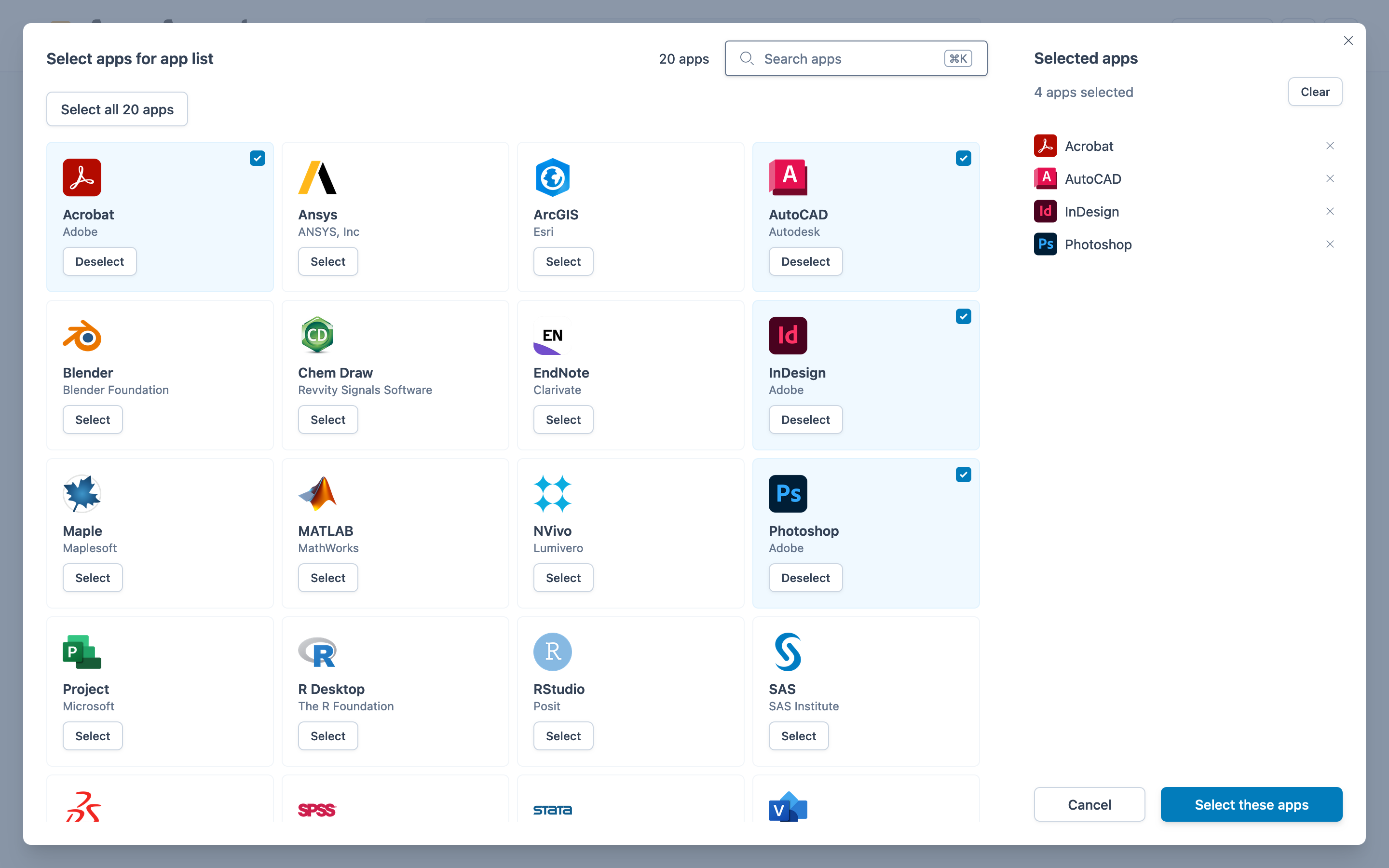Viewport: 1389px width, 868px height.
Task: Remove InDesign from Selected apps
Action: (1330, 211)
